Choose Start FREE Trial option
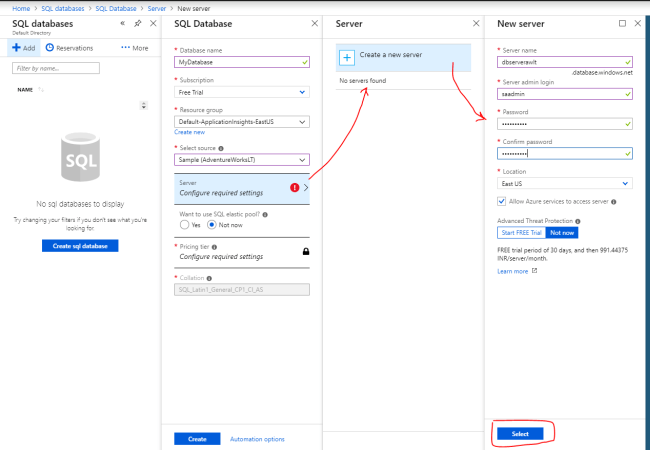This screenshot has width=650, height=450. (521, 233)
